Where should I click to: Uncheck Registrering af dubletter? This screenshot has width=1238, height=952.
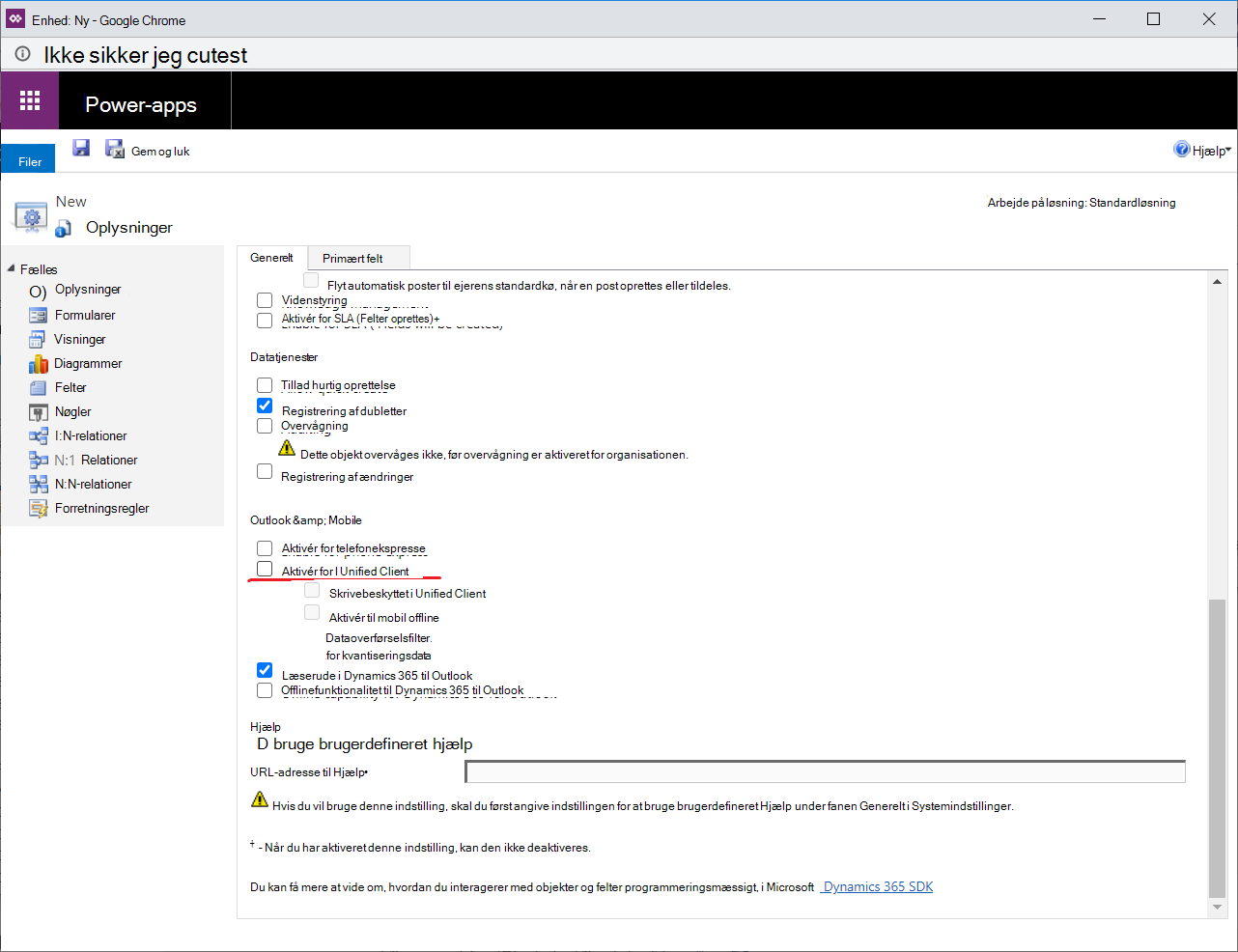pos(265,406)
